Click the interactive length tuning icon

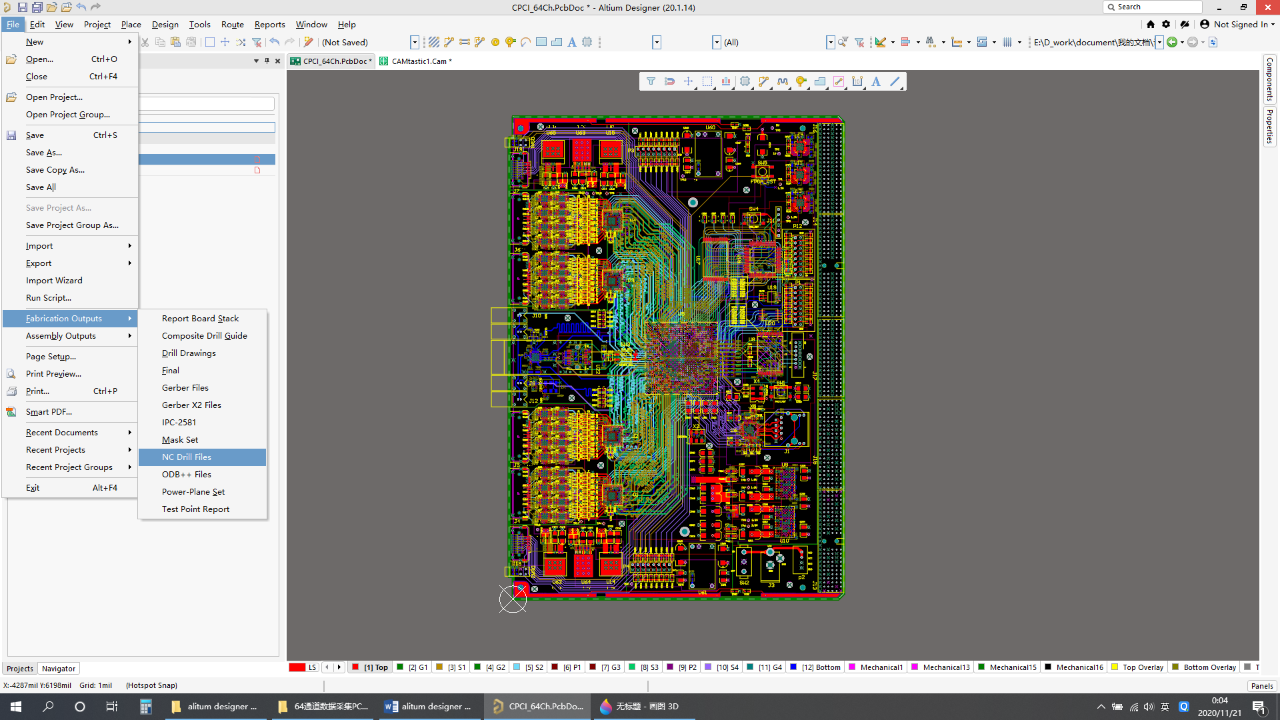pyautogui.click(x=783, y=81)
